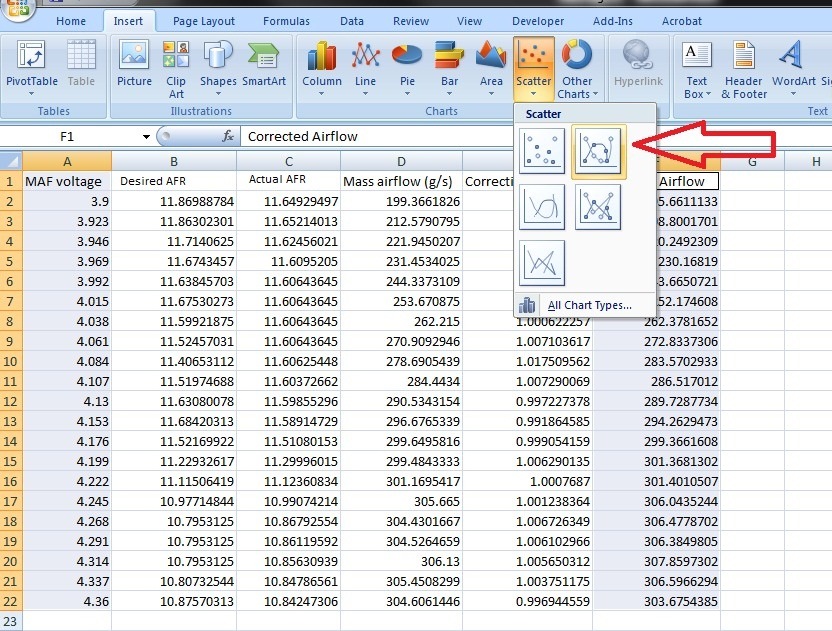Expand the Name Box dropdown
Viewport: 832px width, 631px height.
coord(146,136)
